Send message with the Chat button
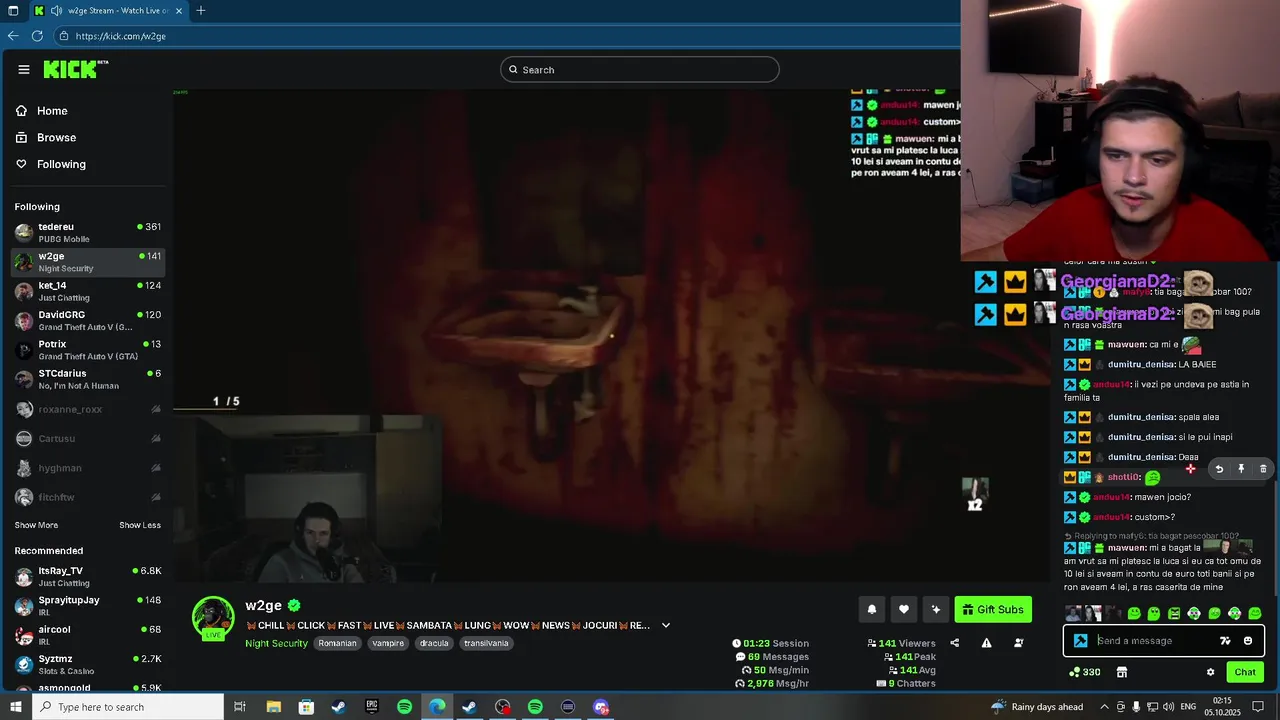The width and height of the screenshot is (1280, 720). (1245, 672)
